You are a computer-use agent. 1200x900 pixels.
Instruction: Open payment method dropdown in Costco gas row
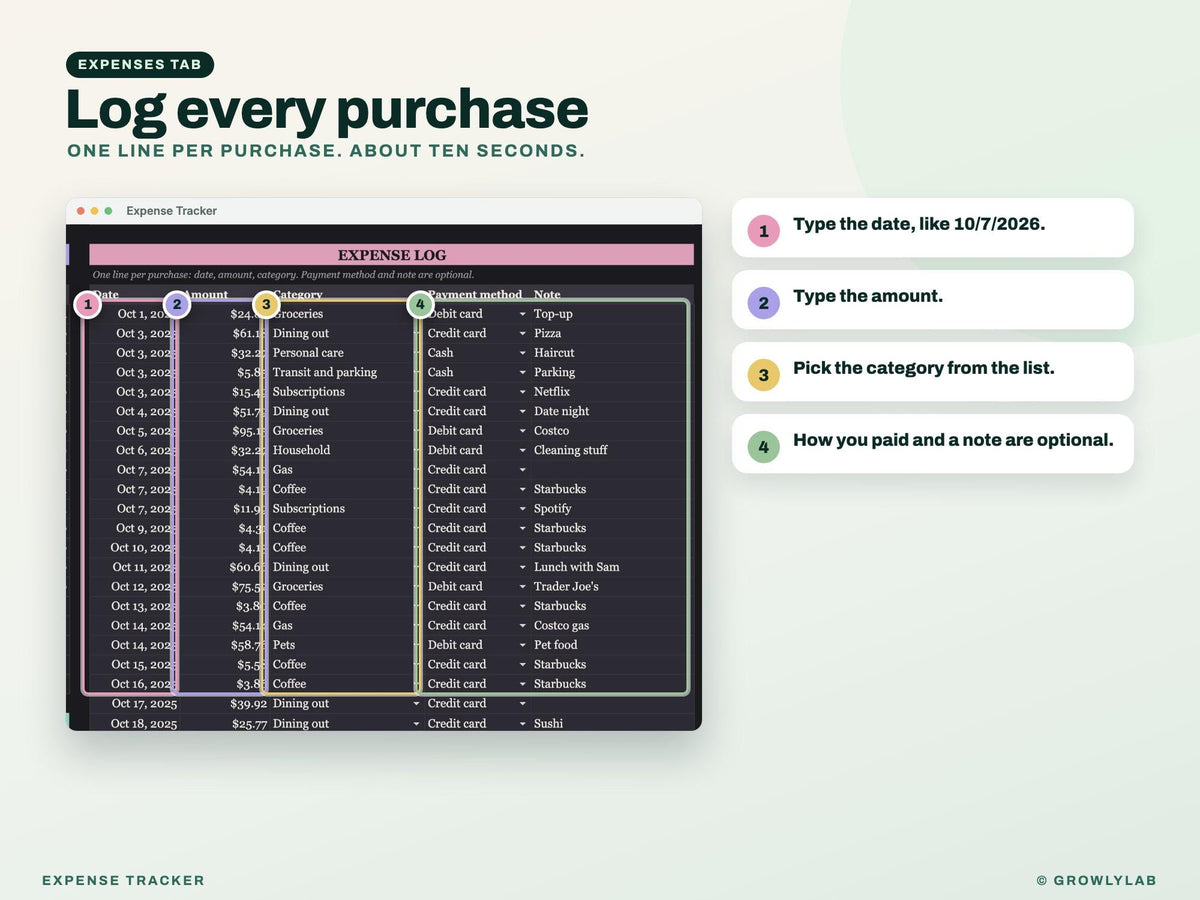pos(522,626)
